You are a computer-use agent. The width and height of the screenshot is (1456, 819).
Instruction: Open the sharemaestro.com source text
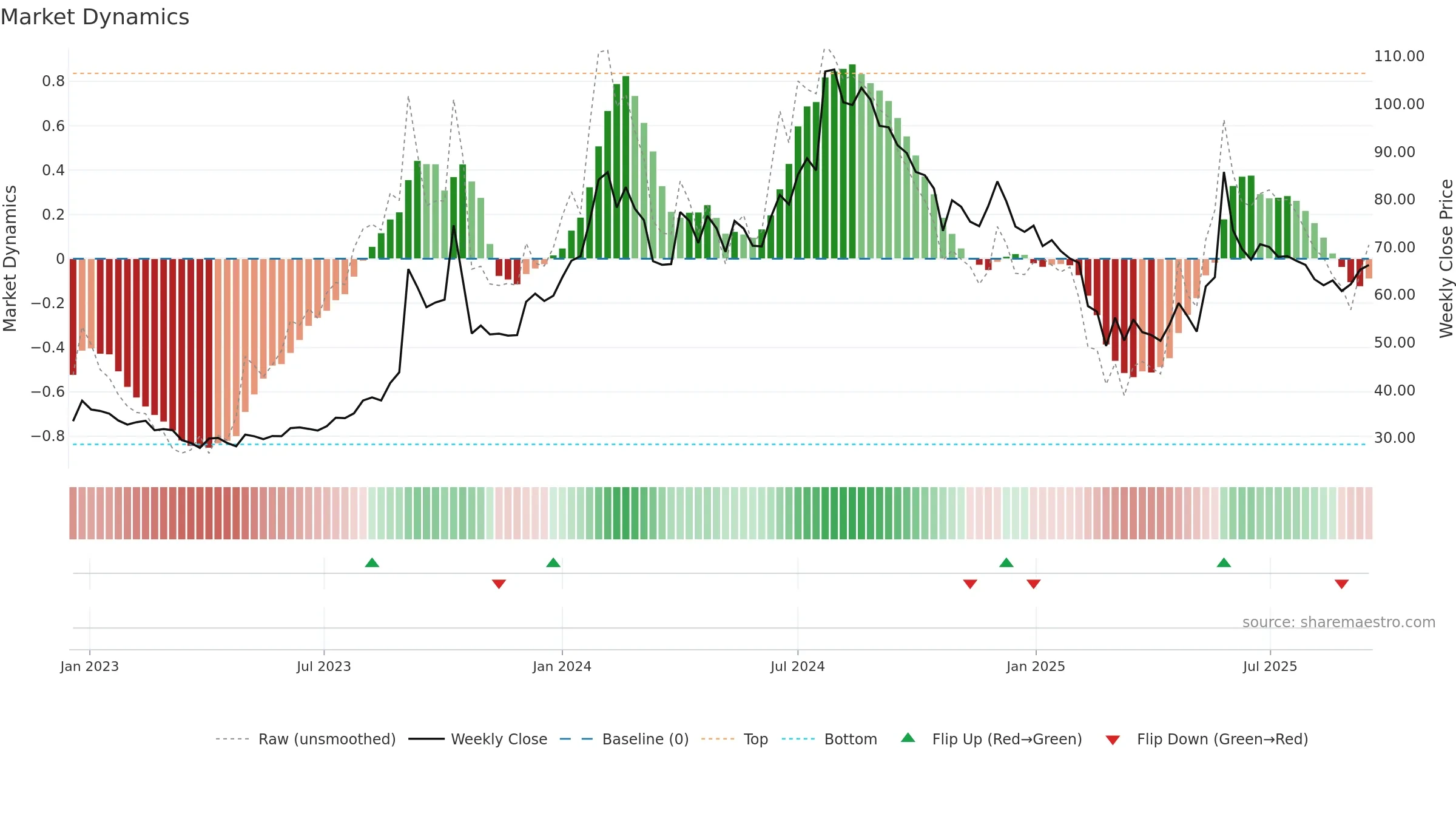1338,622
